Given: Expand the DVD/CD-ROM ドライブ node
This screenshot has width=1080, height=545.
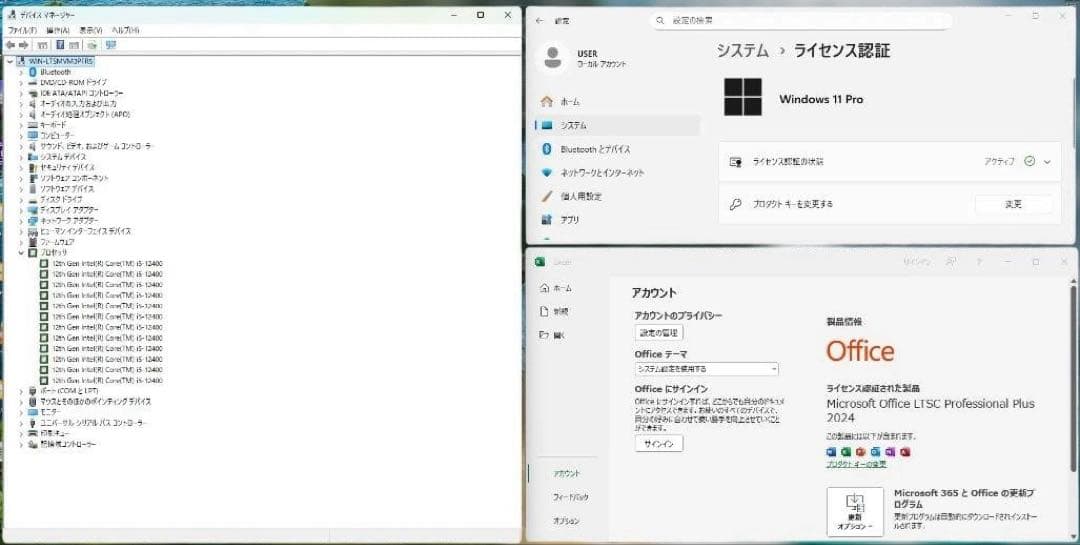Looking at the screenshot, I should [x=21, y=82].
